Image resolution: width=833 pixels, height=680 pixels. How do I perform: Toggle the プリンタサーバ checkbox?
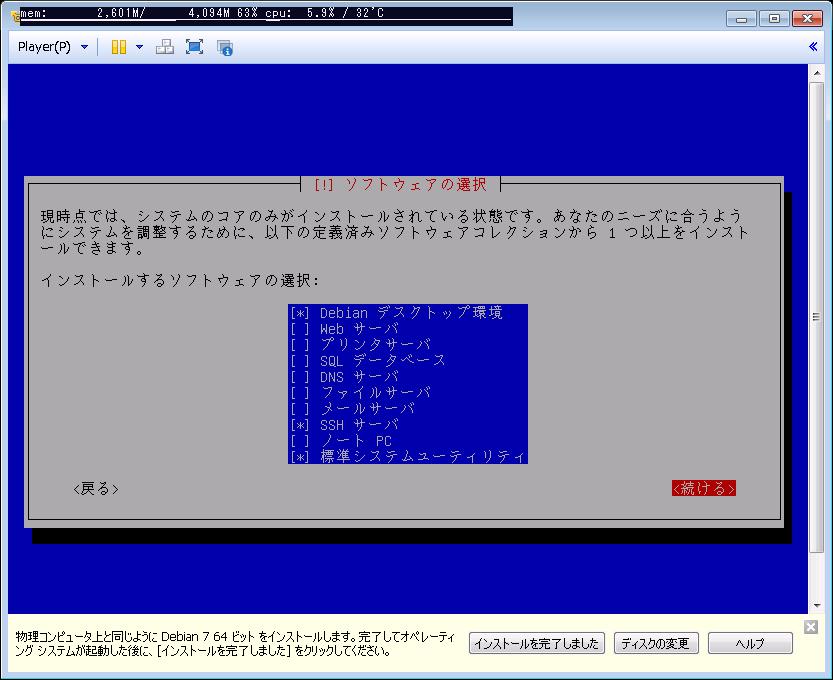[300, 345]
